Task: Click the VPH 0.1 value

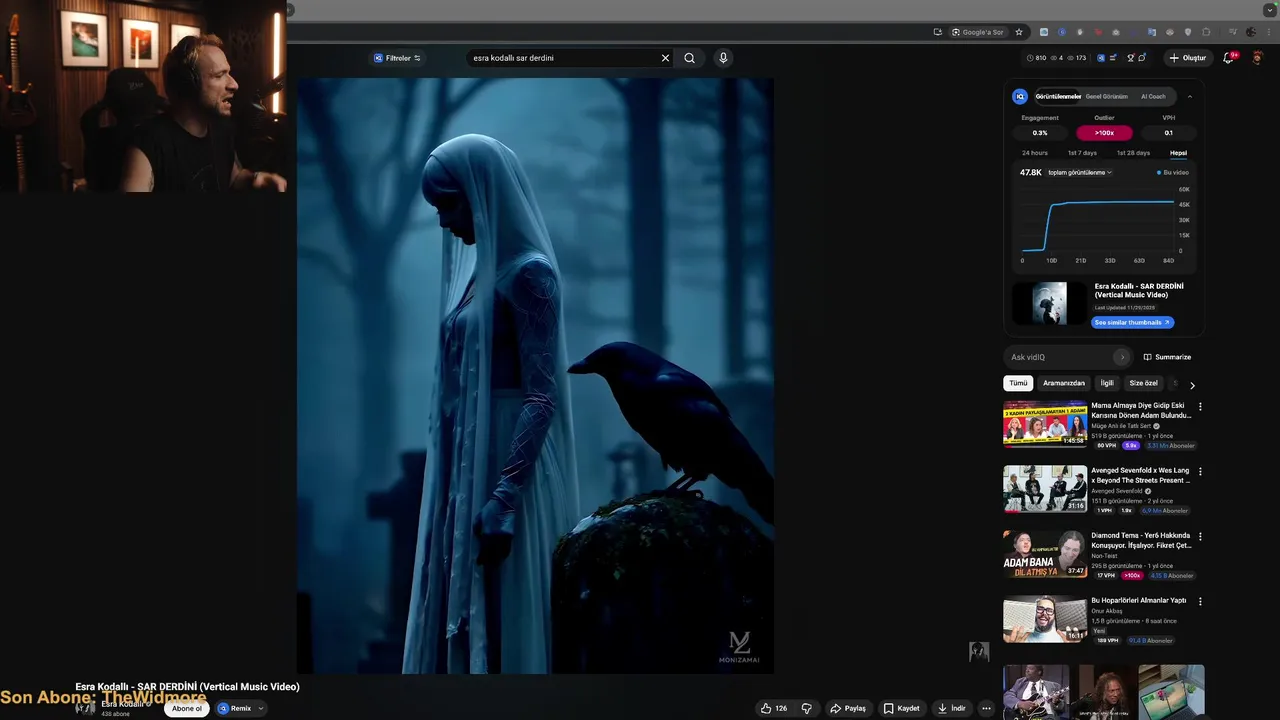Action: 1168,133
